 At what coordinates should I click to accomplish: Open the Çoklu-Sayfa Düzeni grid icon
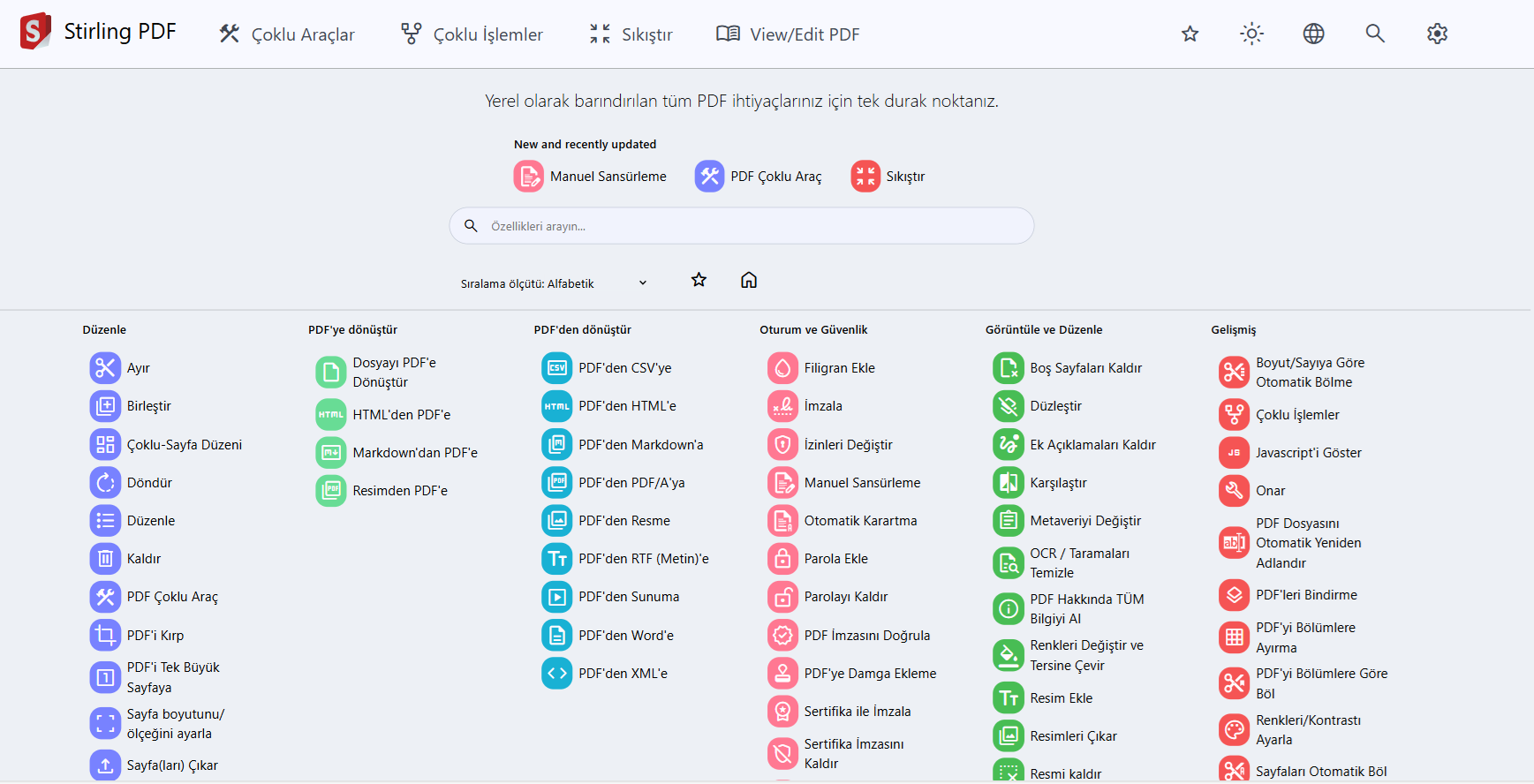click(105, 444)
